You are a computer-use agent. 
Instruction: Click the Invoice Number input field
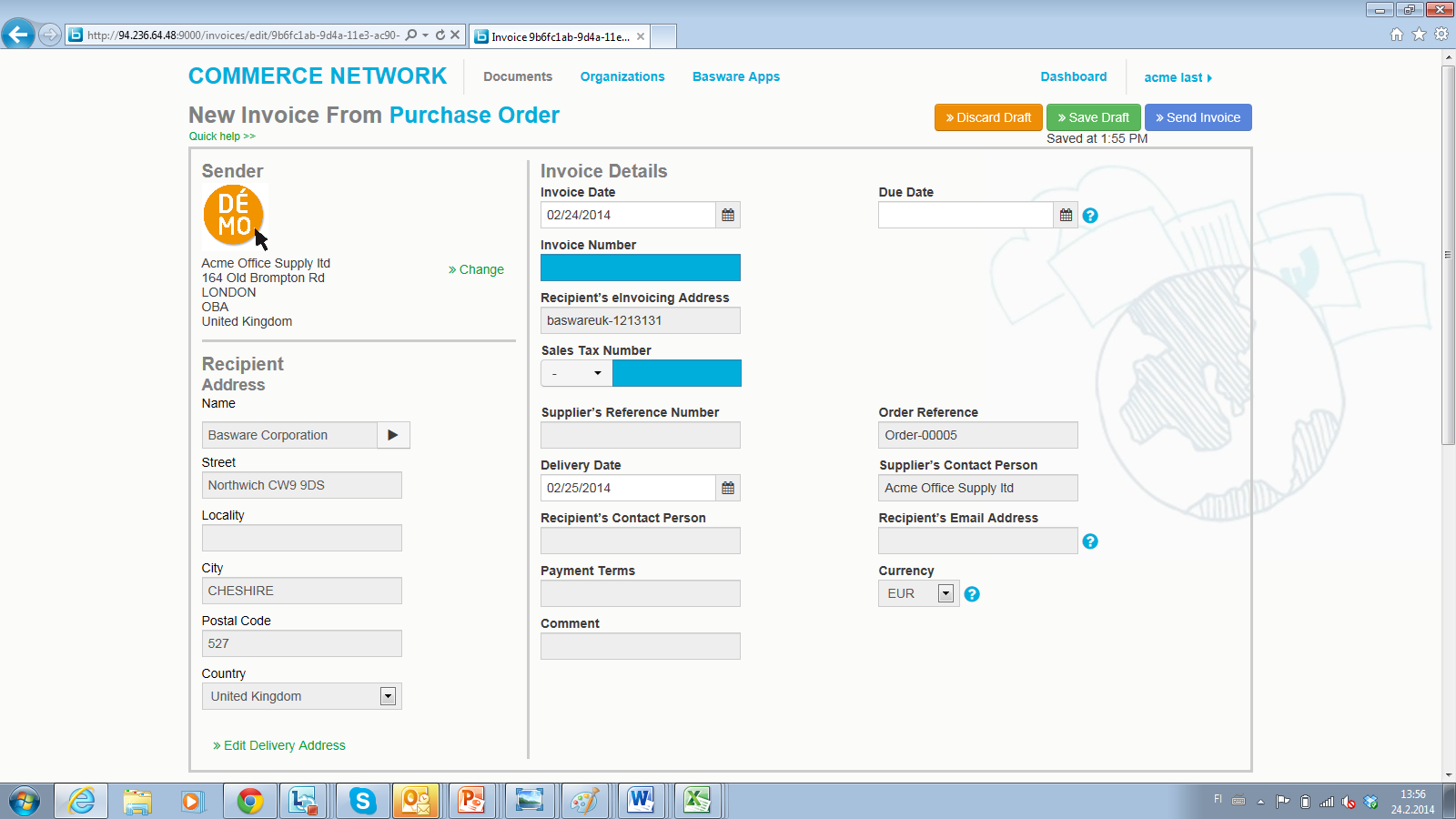641,268
